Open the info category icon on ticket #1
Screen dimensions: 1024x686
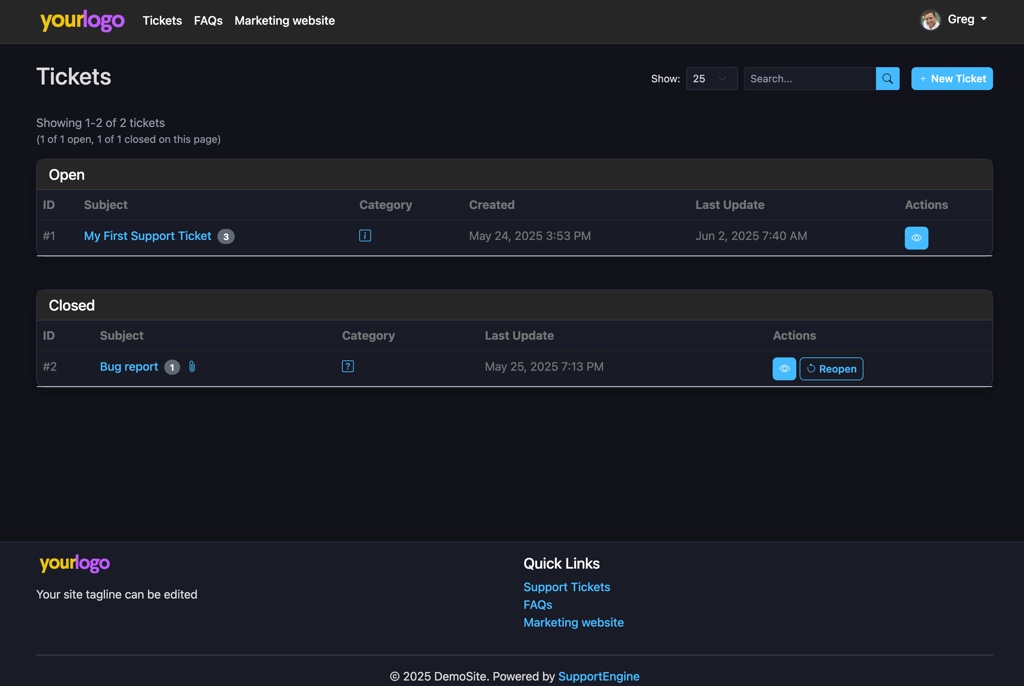click(365, 235)
